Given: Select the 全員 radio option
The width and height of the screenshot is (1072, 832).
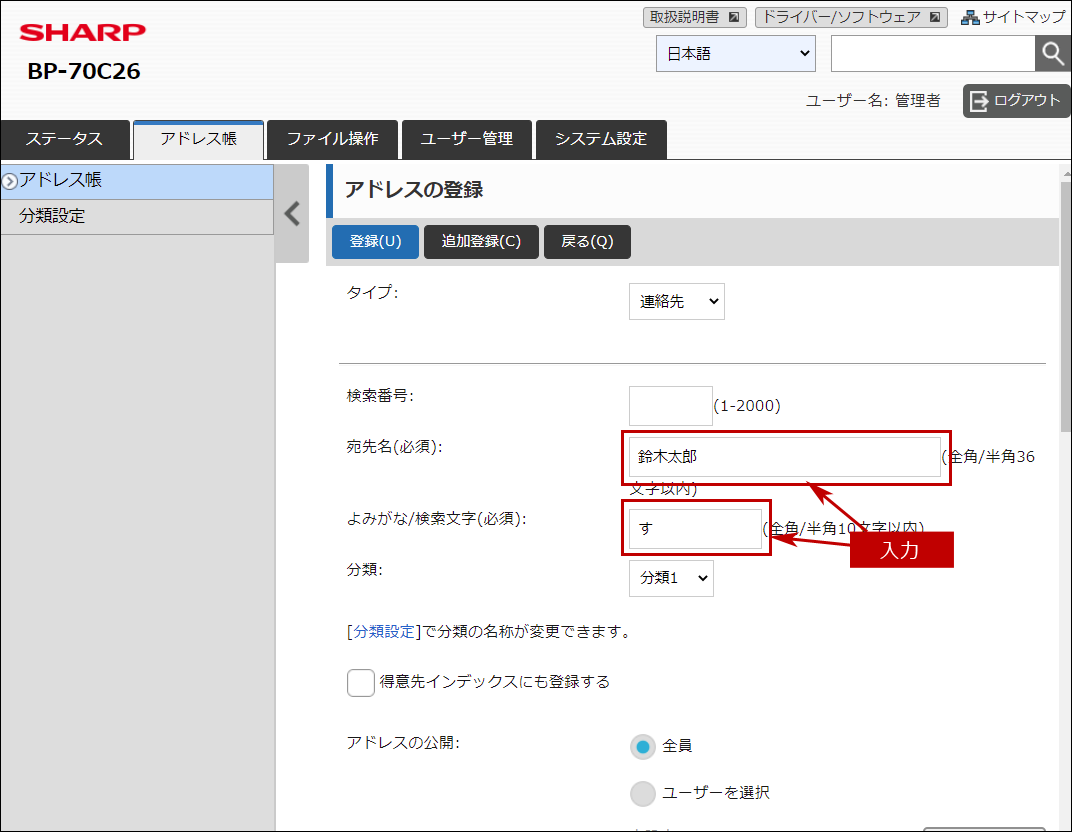Looking at the screenshot, I should [643, 747].
